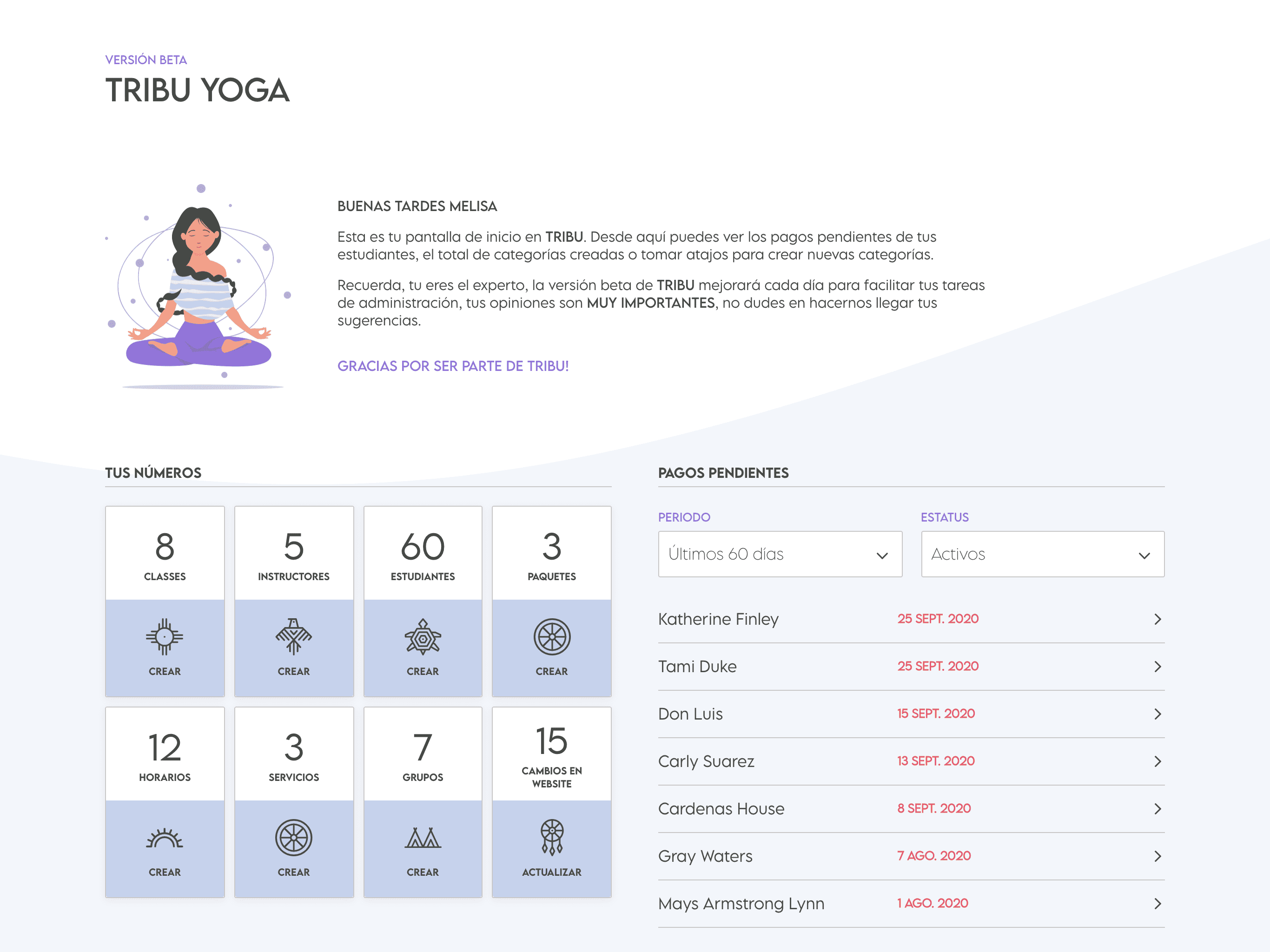The width and height of the screenshot is (1270, 952).
Task: Open the Estatus dropdown showing Activos
Action: pos(1043,554)
